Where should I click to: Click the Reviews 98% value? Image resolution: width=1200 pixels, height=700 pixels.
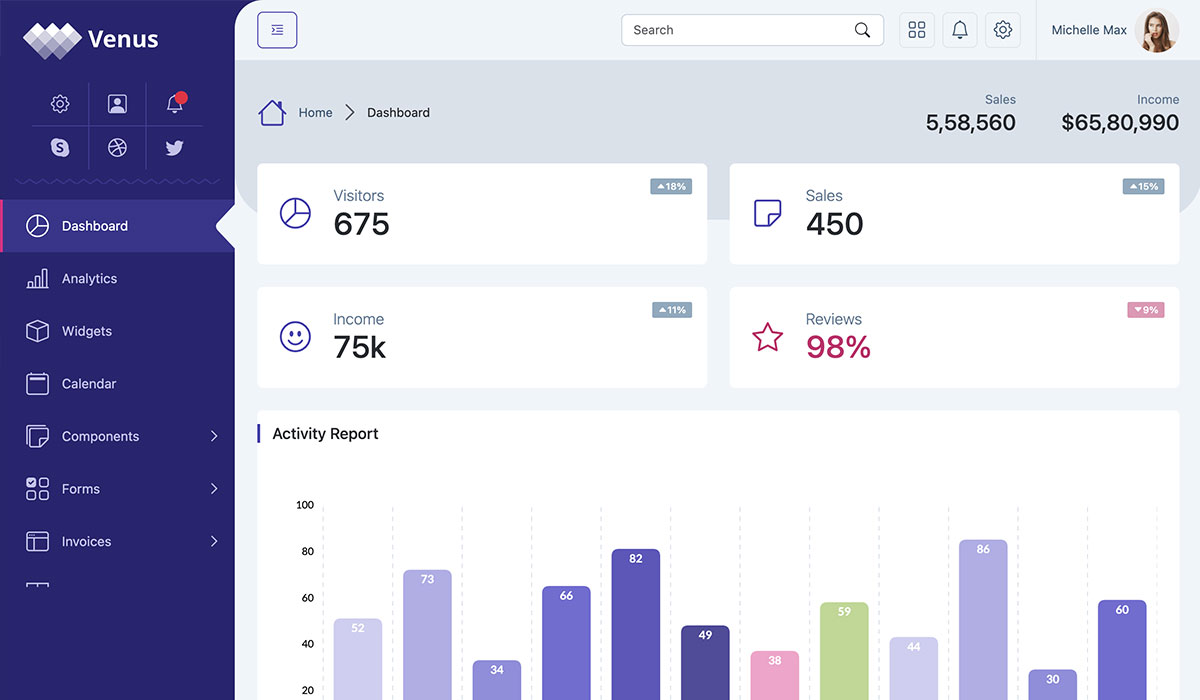click(x=838, y=347)
